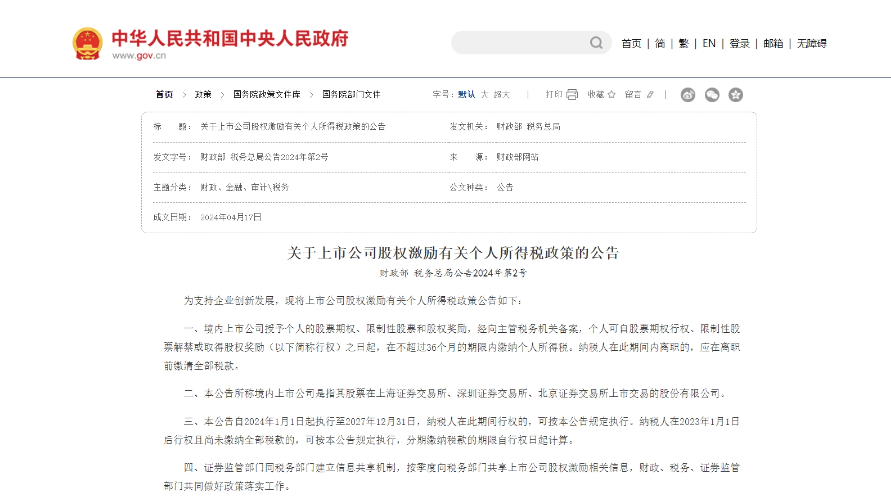
Task: Click the search magnifier icon
Action: (596, 43)
